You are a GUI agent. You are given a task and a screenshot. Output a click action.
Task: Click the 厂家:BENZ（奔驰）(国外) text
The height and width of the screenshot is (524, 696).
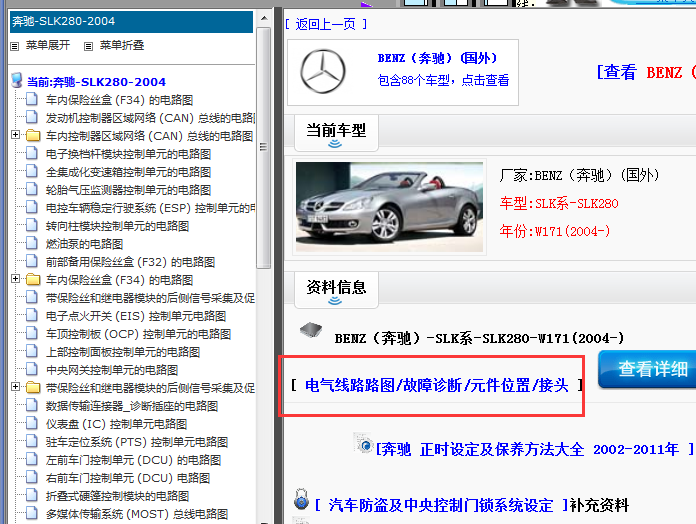click(x=579, y=175)
